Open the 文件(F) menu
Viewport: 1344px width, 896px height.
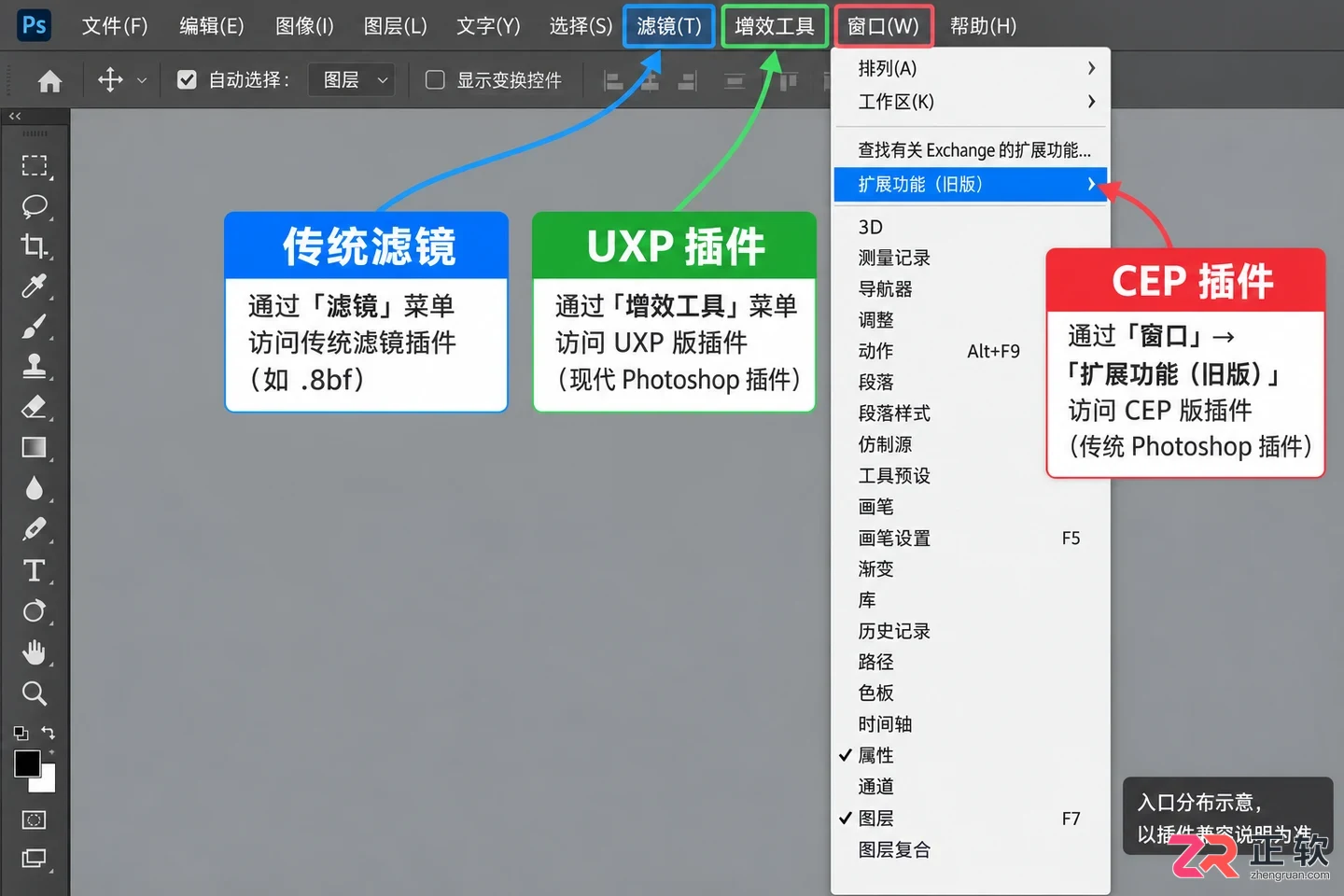tap(115, 26)
